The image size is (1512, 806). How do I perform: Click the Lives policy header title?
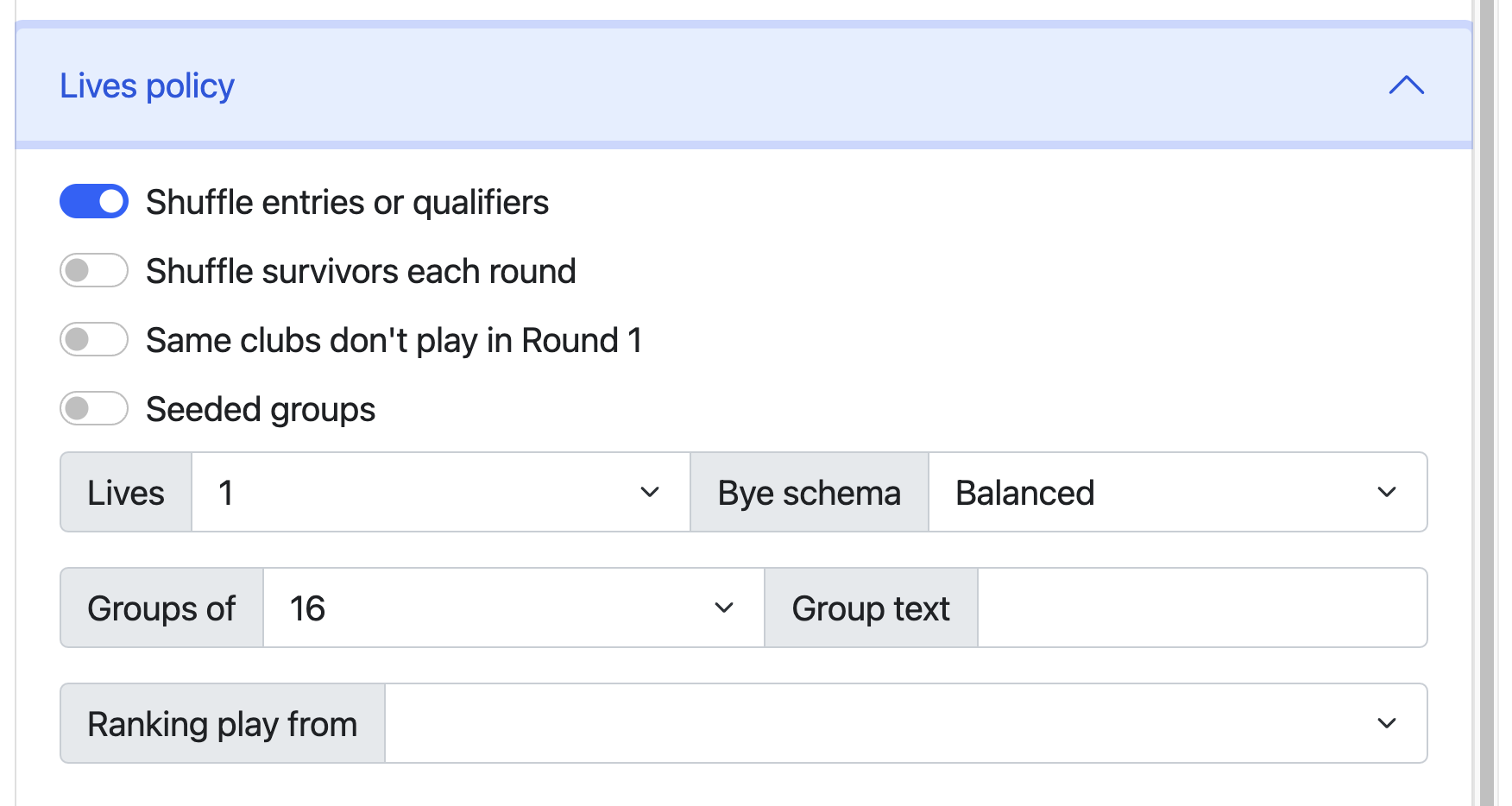pyautogui.click(x=147, y=86)
